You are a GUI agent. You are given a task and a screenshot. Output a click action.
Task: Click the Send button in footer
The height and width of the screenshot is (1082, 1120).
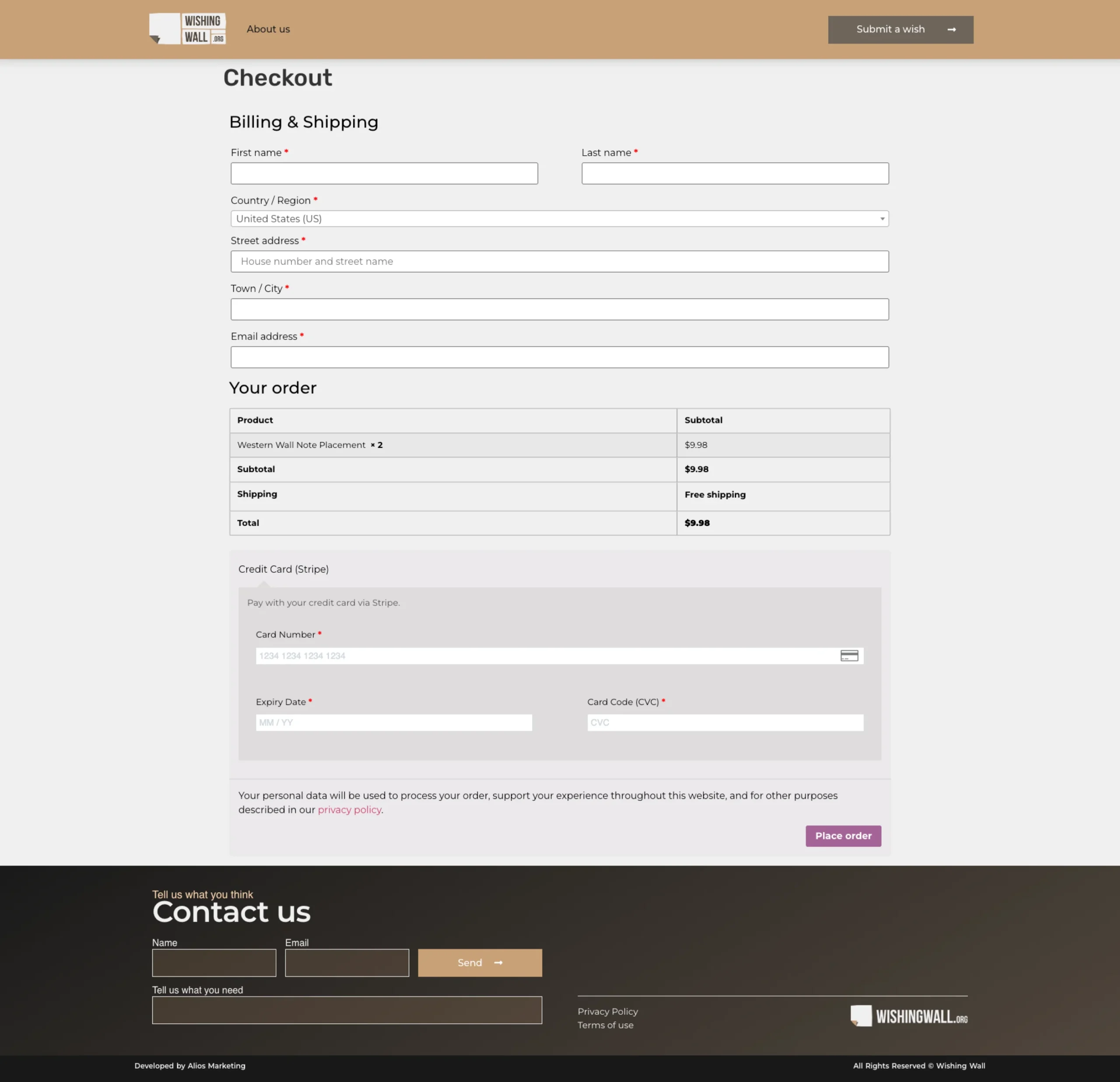[x=480, y=963]
